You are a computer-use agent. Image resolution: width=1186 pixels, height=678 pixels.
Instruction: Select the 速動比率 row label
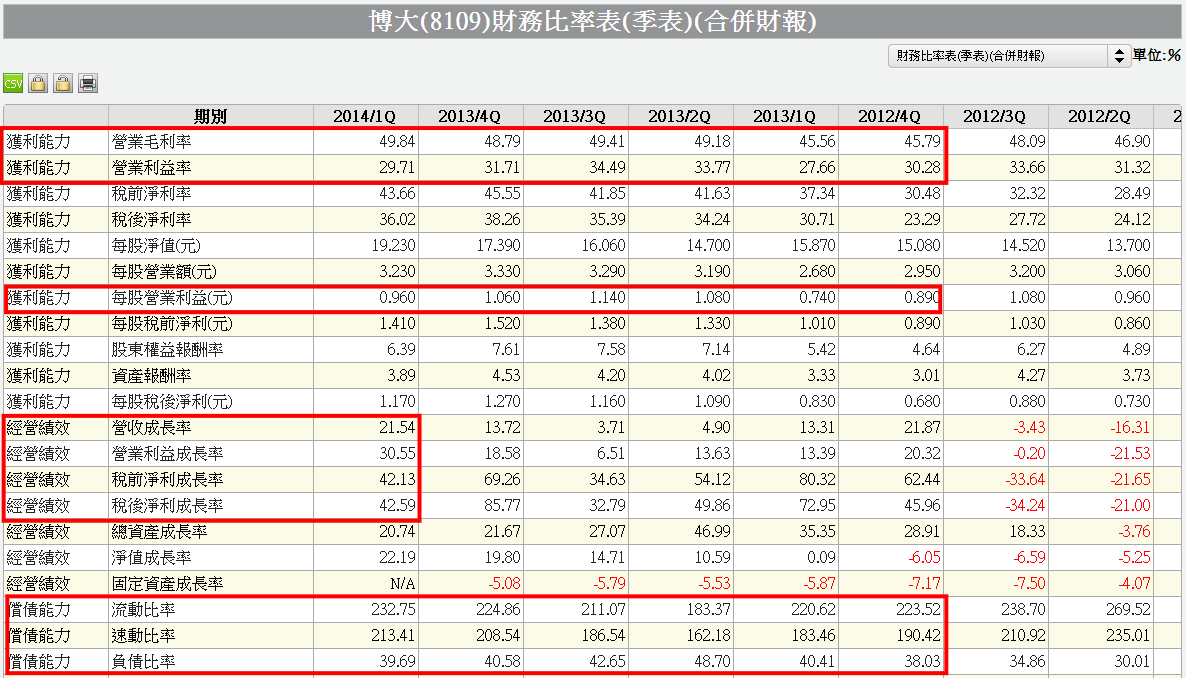pyautogui.click(x=143, y=636)
